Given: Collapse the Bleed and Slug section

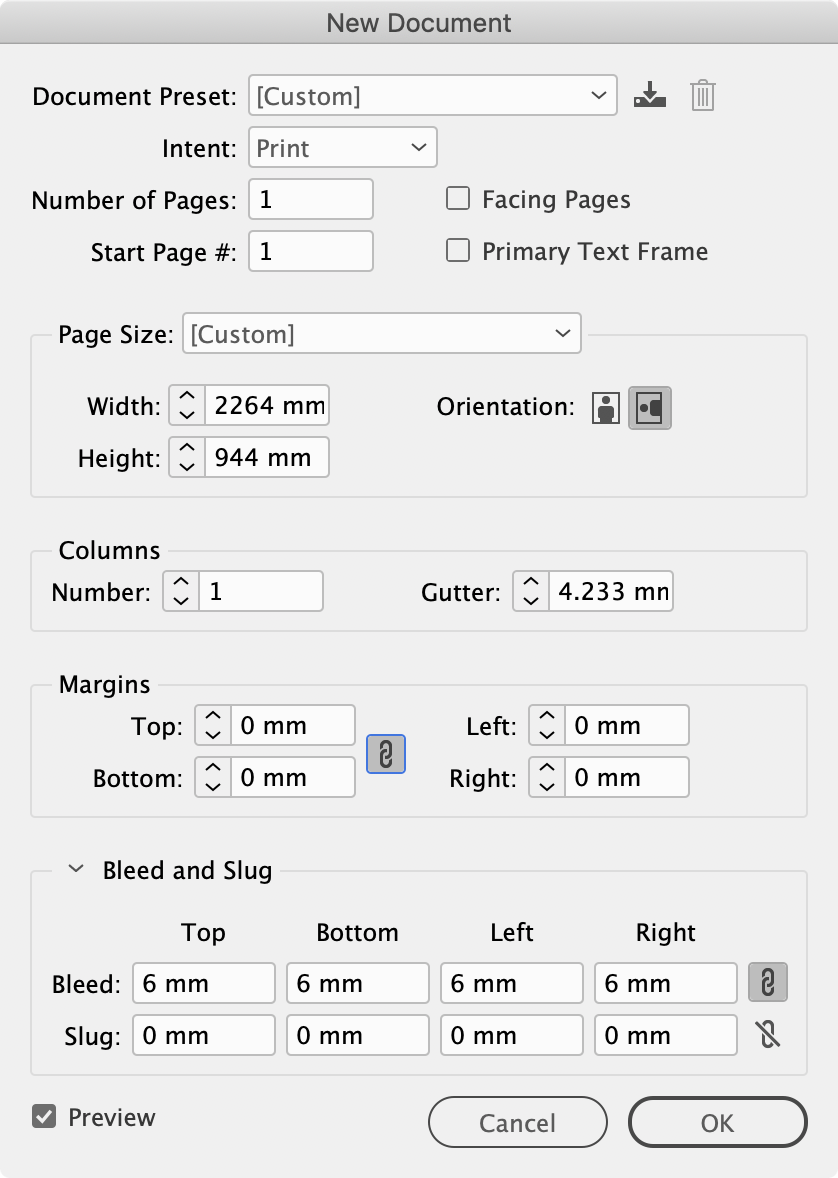Looking at the screenshot, I should pos(75,869).
